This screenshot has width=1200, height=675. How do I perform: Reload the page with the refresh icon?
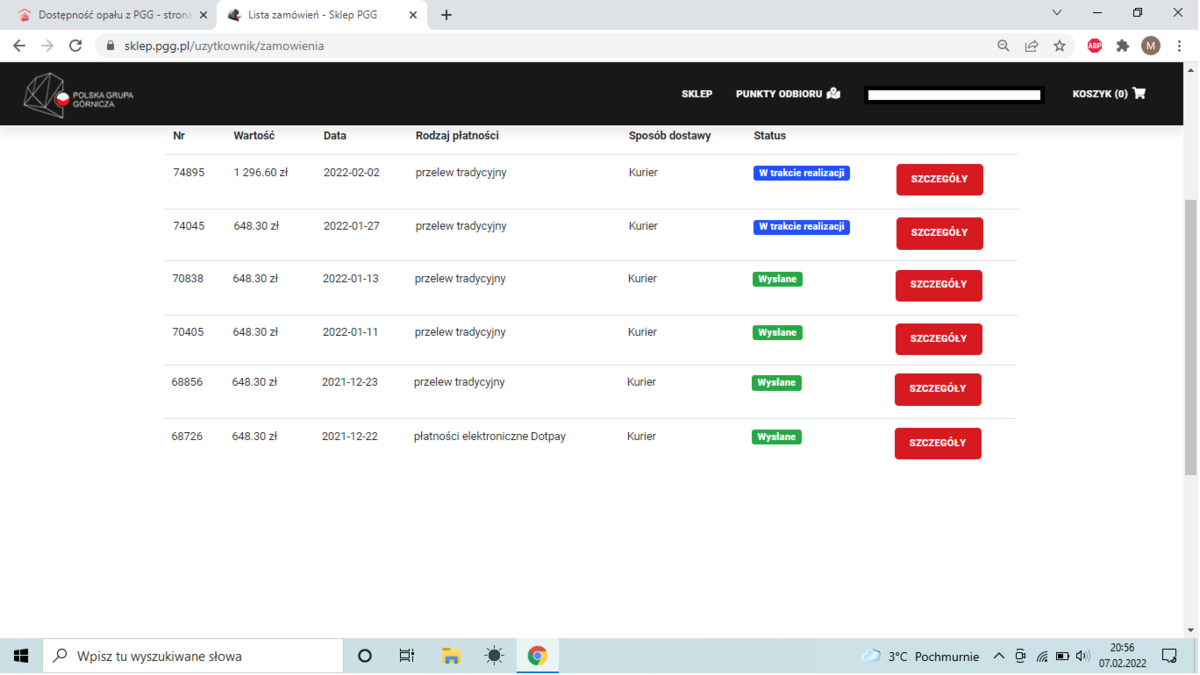click(x=75, y=46)
